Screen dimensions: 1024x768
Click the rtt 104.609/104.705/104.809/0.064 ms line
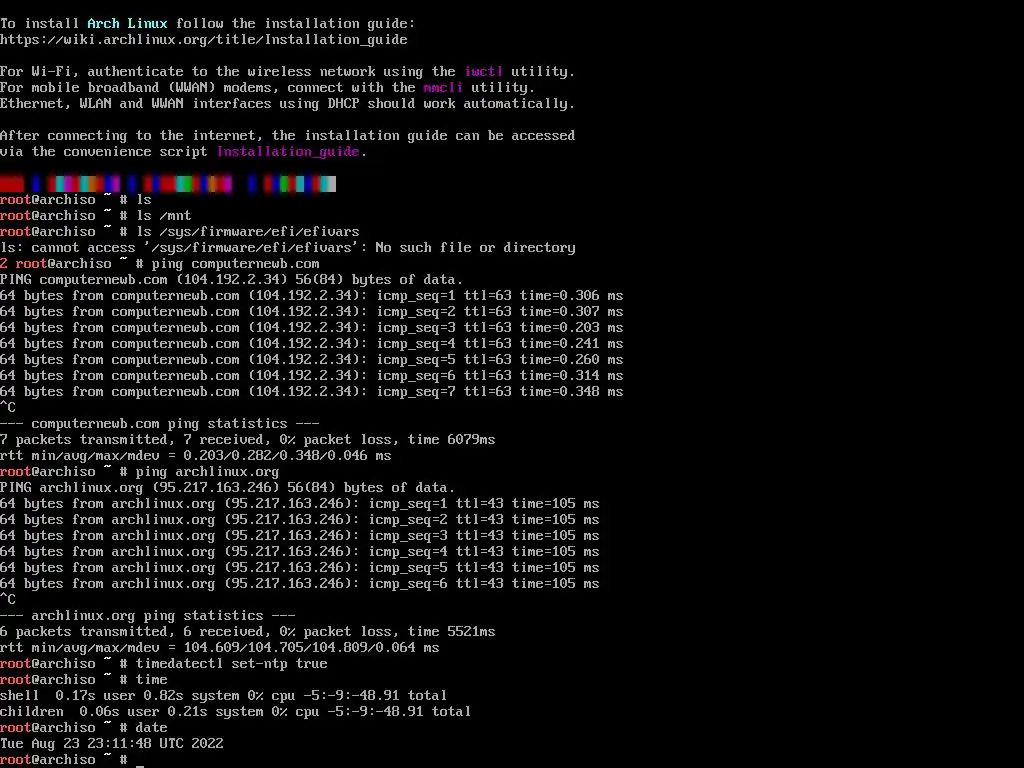tap(219, 648)
